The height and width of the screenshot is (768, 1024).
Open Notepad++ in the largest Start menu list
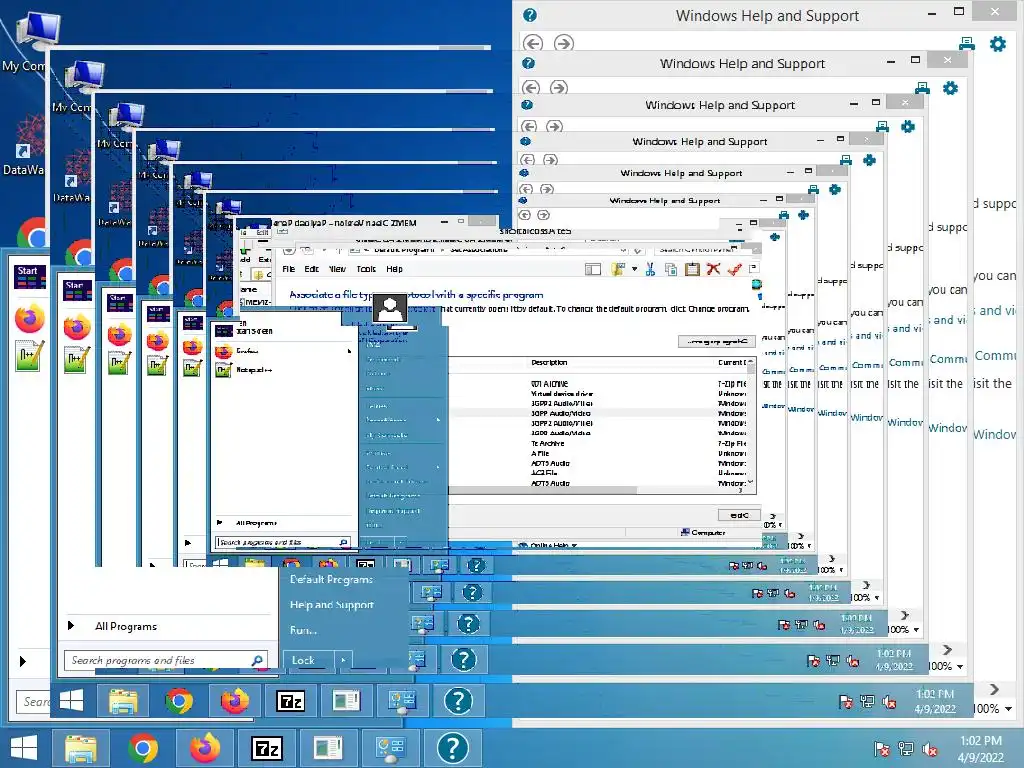[x=29, y=356]
